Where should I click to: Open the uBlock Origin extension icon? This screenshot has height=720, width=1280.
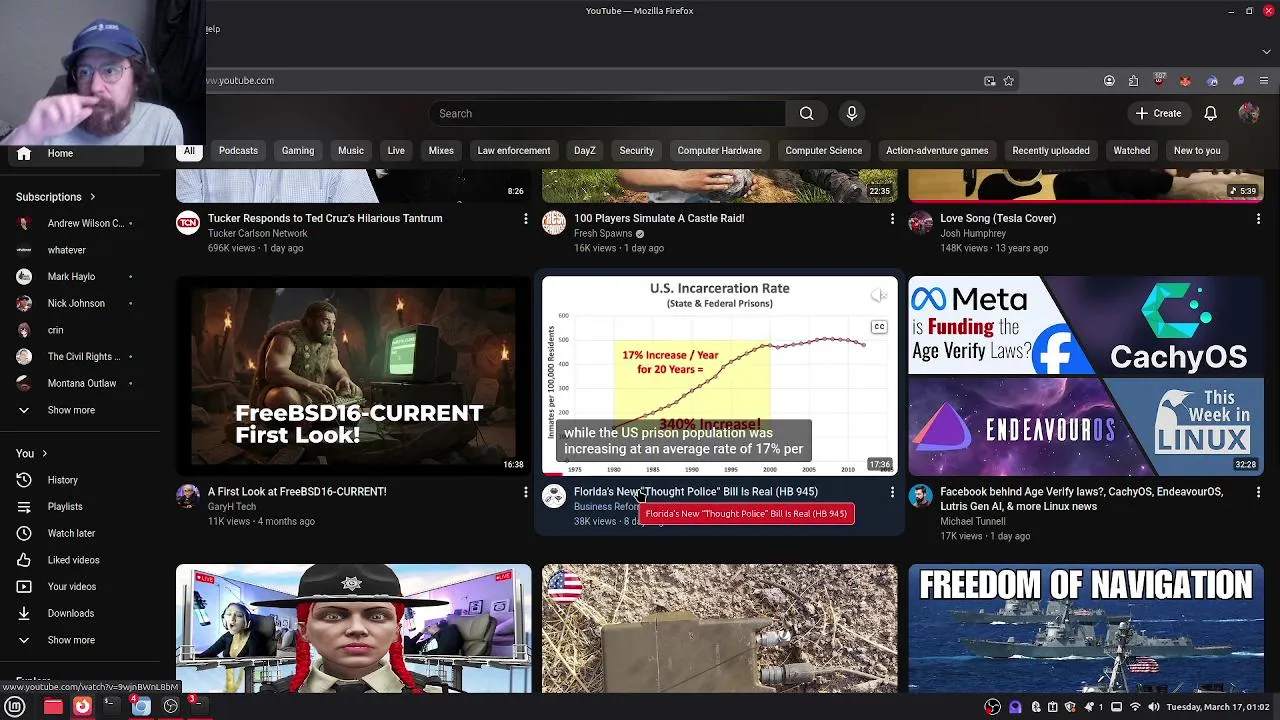coord(1159,80)
